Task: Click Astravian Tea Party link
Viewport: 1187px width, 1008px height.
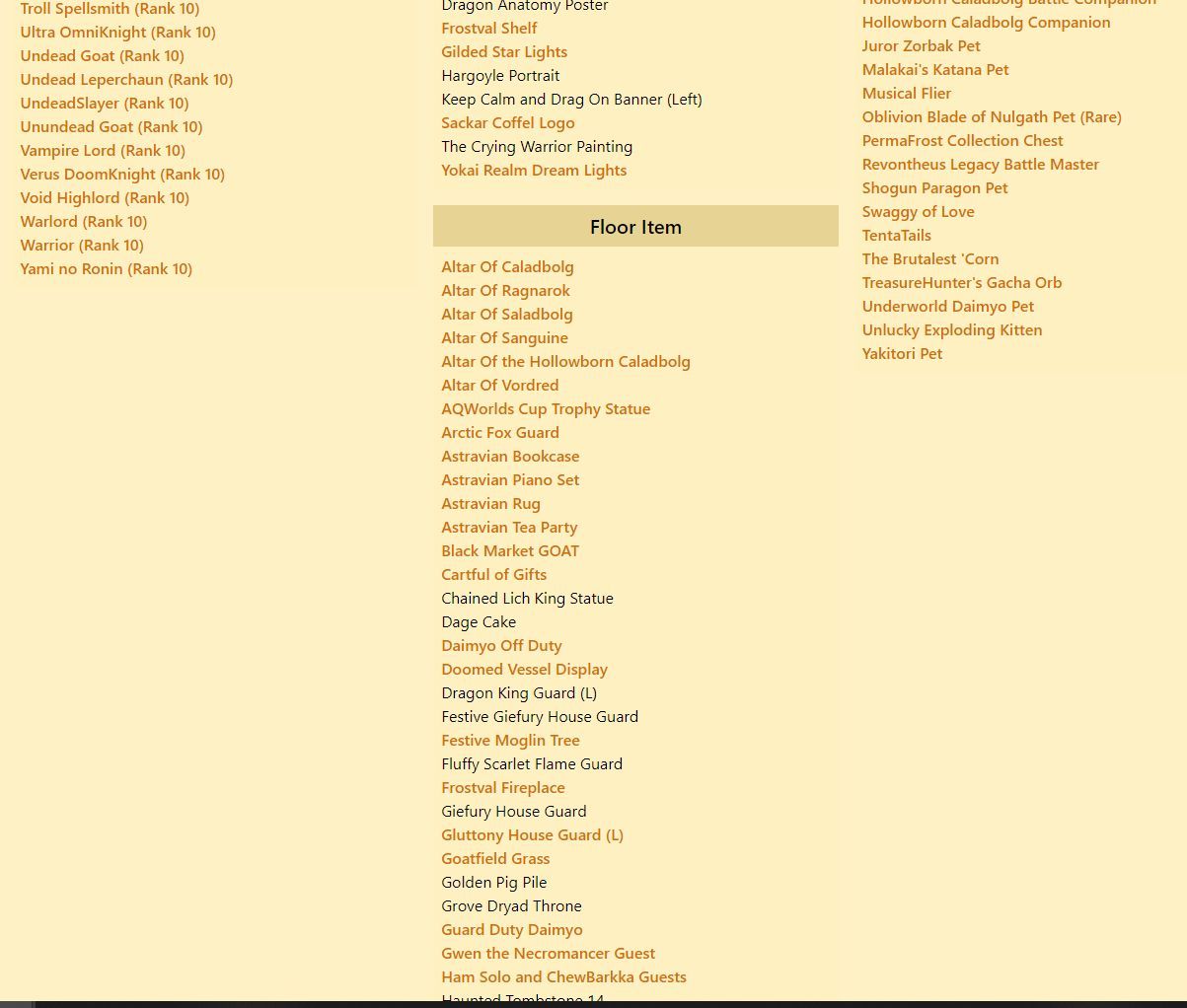Action: coord(509,527)
